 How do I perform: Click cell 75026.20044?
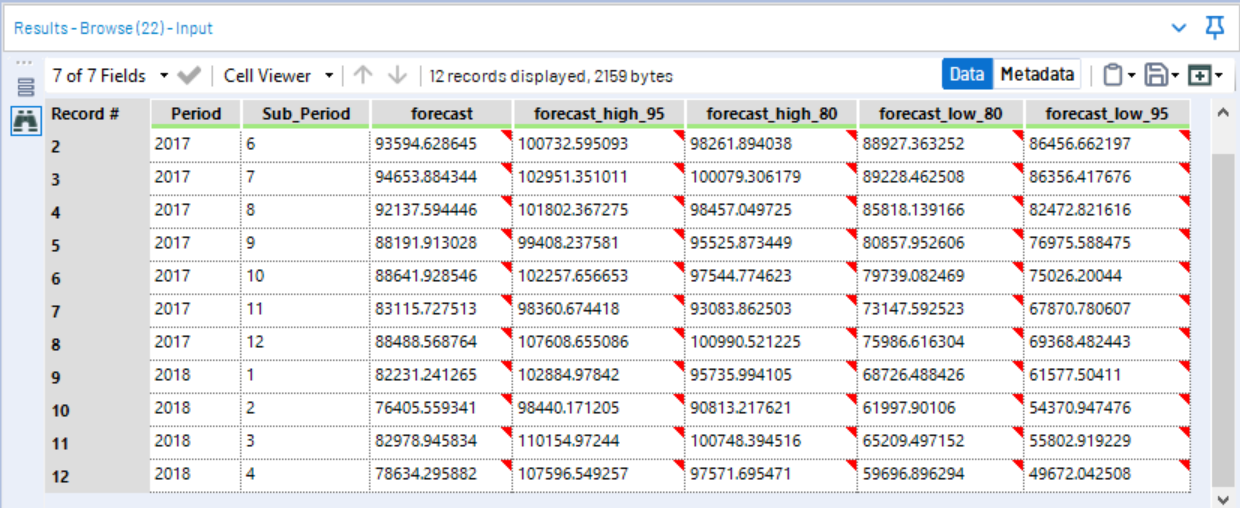pos(1107,276)
